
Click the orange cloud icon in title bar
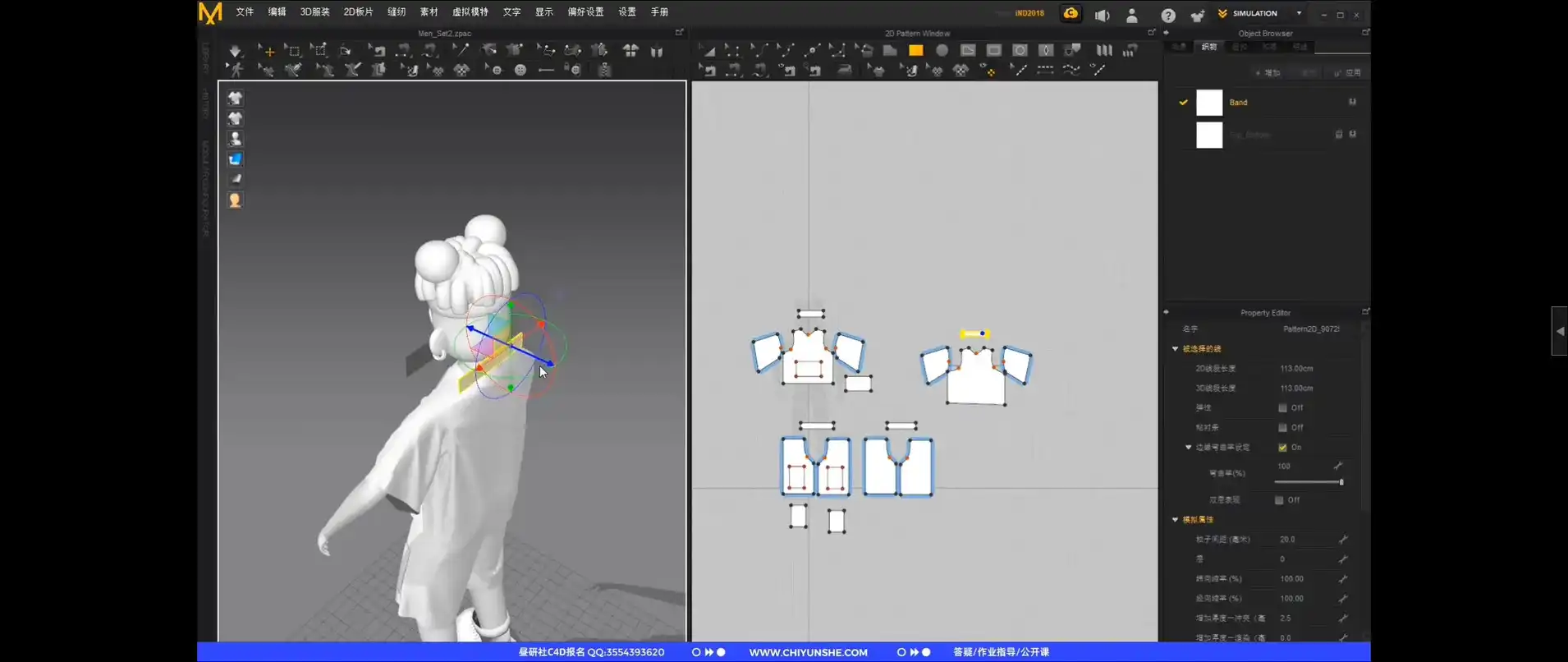tap(1071, 14)
